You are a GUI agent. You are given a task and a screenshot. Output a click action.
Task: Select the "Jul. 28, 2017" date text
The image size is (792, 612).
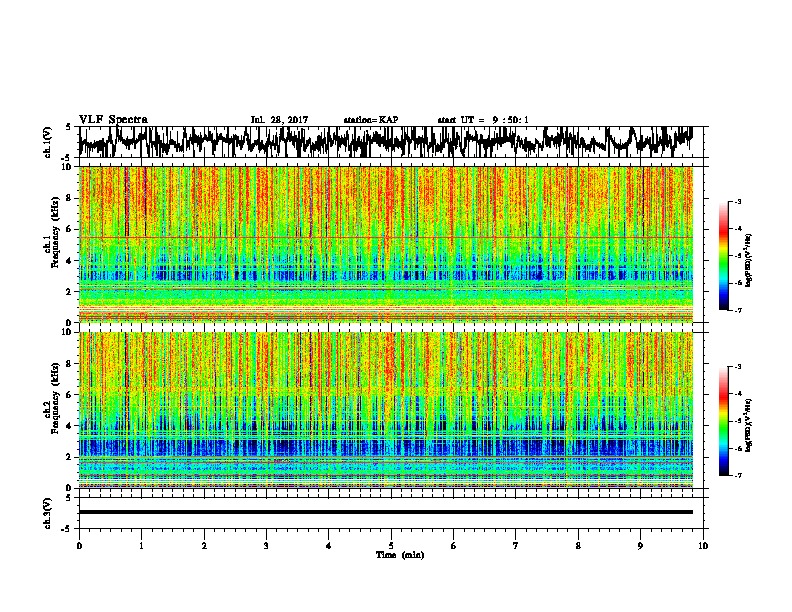tap(279, 120)
